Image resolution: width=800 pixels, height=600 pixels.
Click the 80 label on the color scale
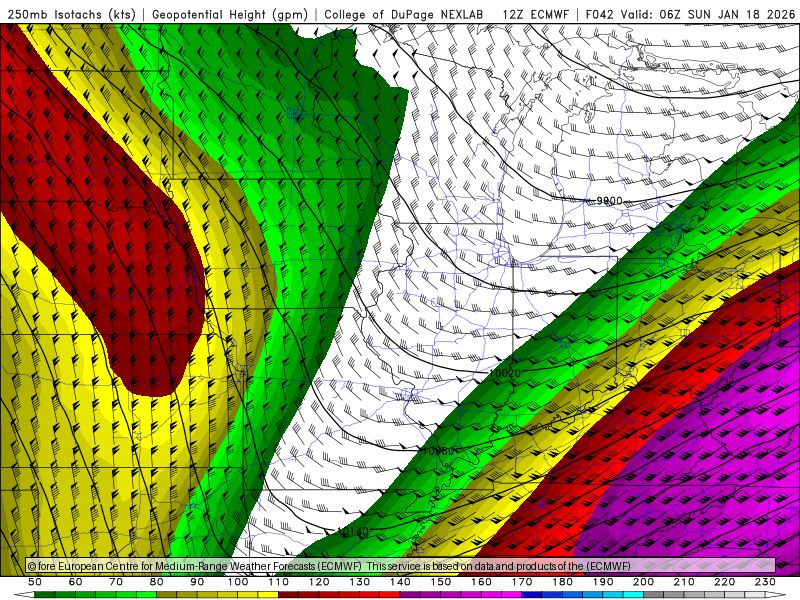(157, 582)
